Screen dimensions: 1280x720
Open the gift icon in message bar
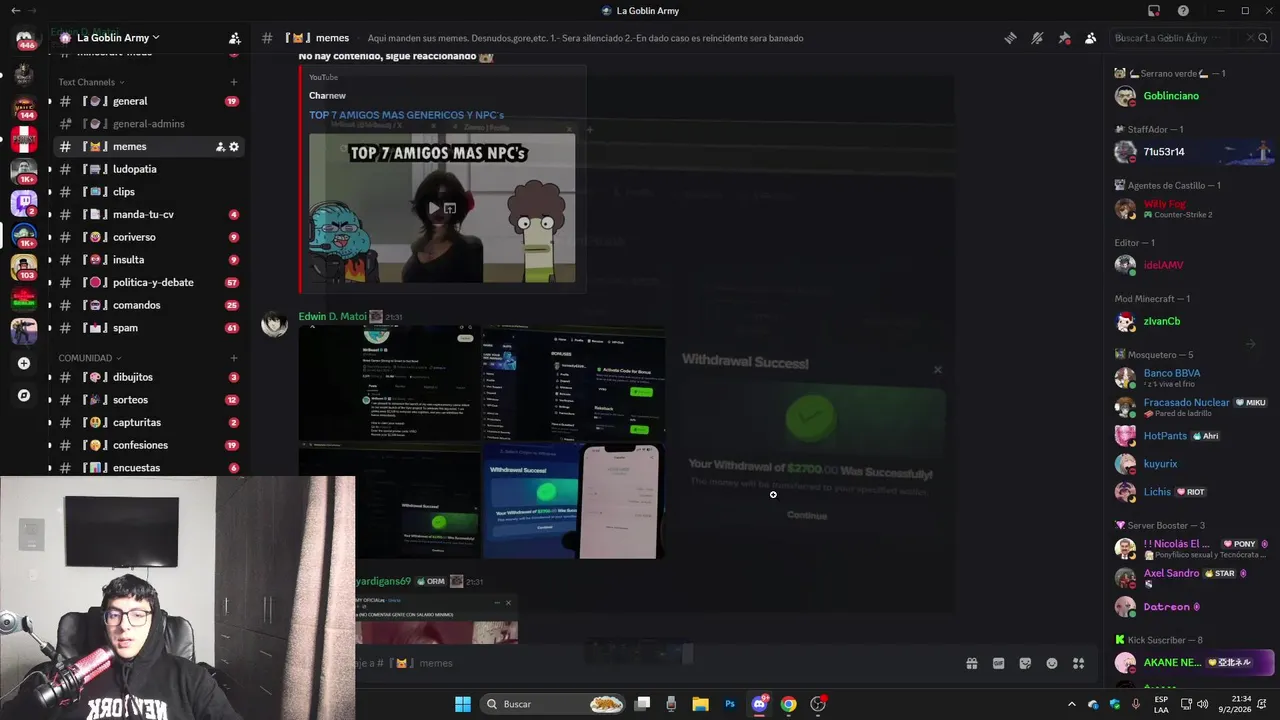[x=971, y=663]
